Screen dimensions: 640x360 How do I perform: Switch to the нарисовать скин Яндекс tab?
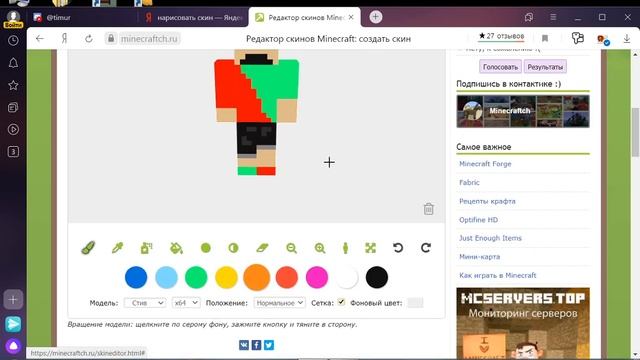tap(193, 18)
